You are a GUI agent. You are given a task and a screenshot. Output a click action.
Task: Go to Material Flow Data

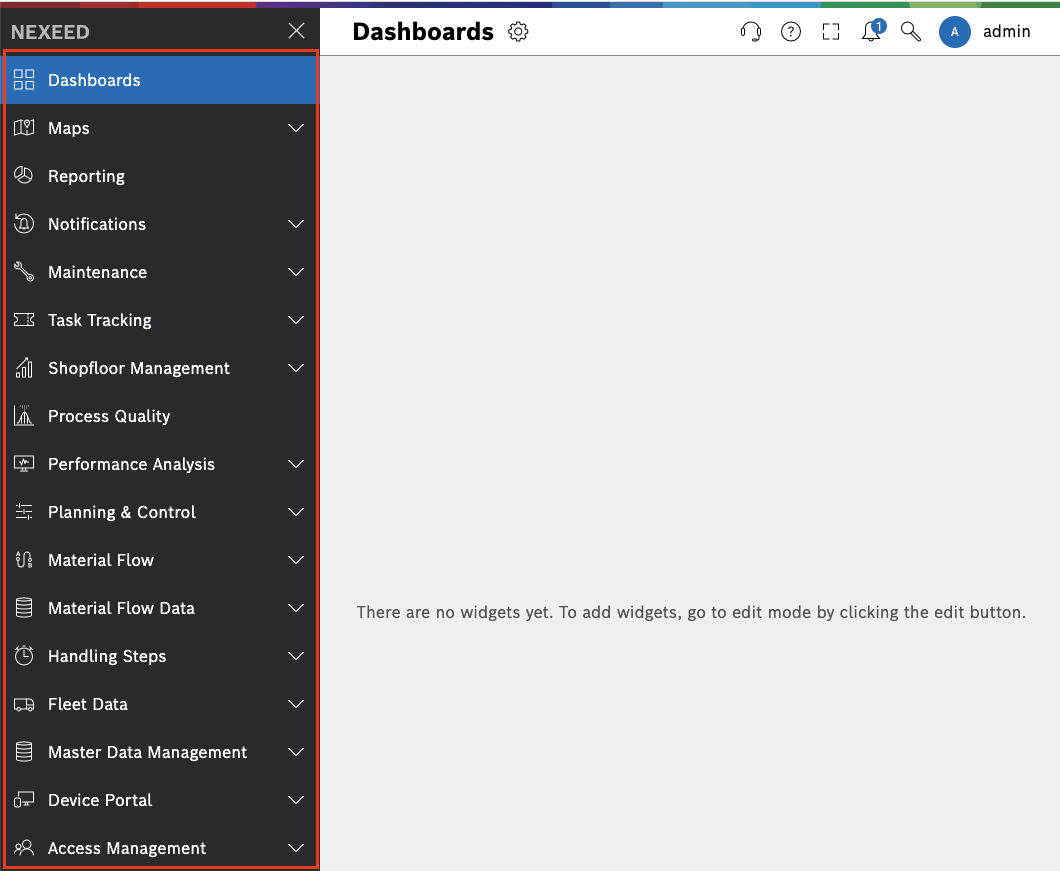121,608
